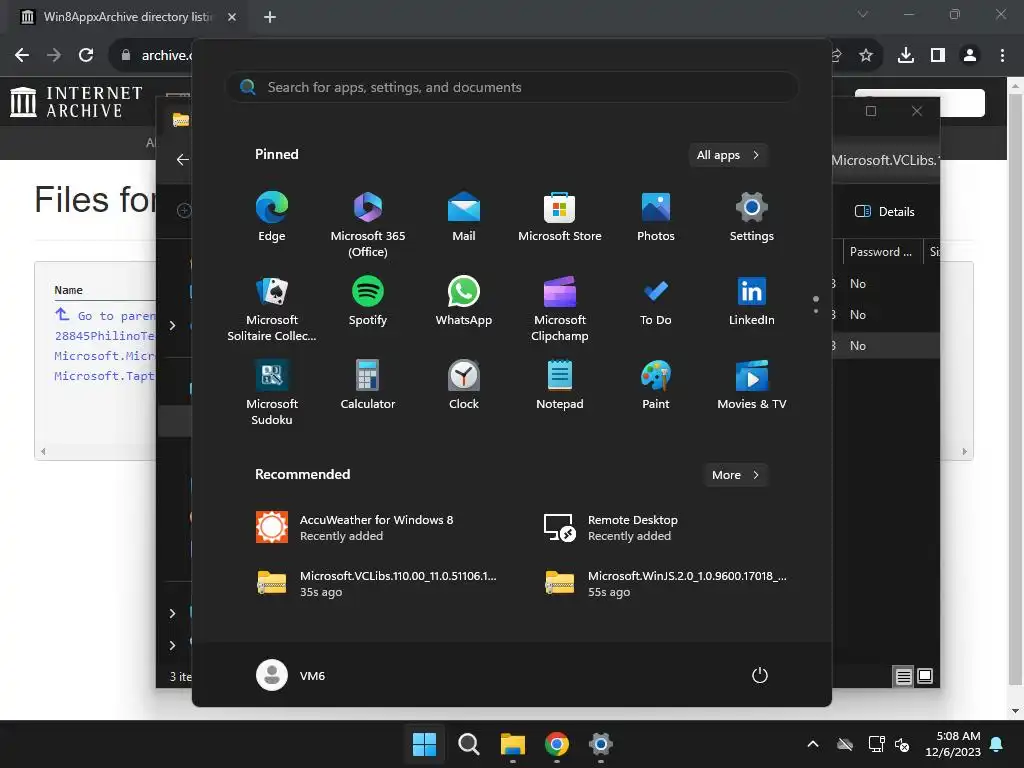Image resolution: width=1024 pixels, height=768 pixels.
Task: Bookmark this page with star icon
Action: pyautogui.click(x=866, y=56)
